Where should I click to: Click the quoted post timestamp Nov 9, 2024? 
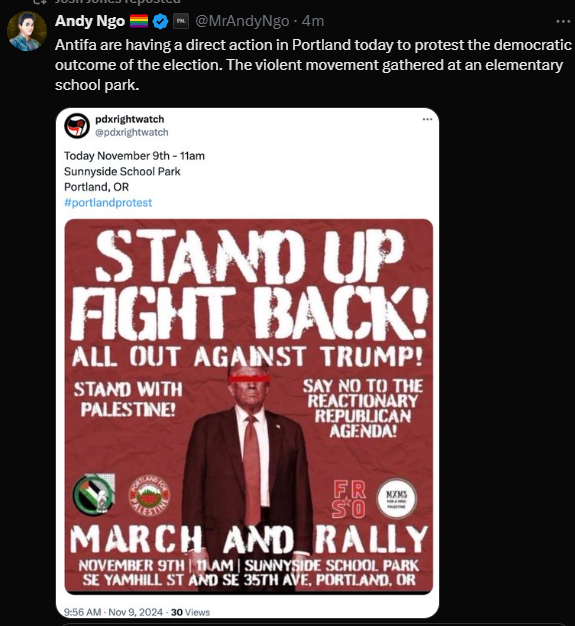click(113, 612)
